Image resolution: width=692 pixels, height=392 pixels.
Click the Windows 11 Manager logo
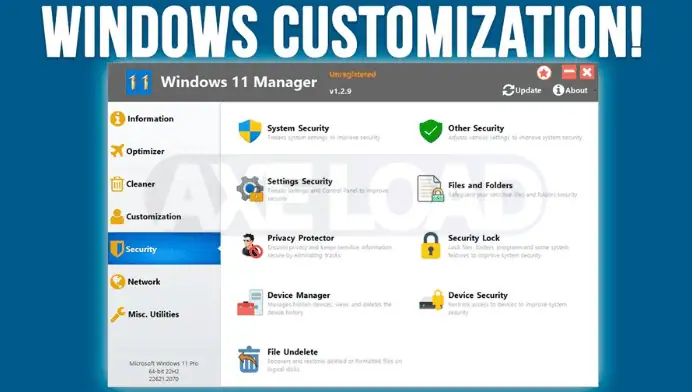click(139, 82)
